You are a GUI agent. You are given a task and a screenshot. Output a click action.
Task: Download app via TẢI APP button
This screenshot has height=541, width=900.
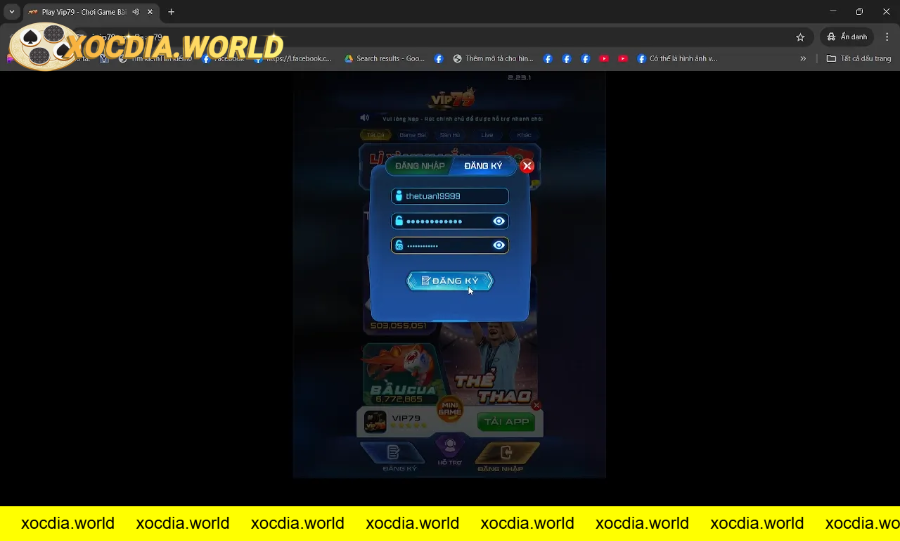(506, 422)
